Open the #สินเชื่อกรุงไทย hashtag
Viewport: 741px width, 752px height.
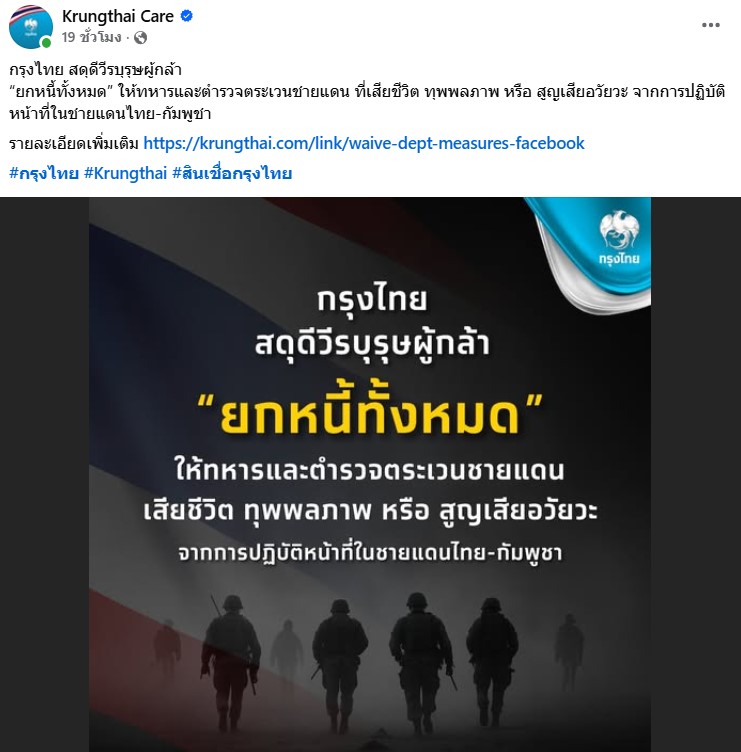click(232, 173)
